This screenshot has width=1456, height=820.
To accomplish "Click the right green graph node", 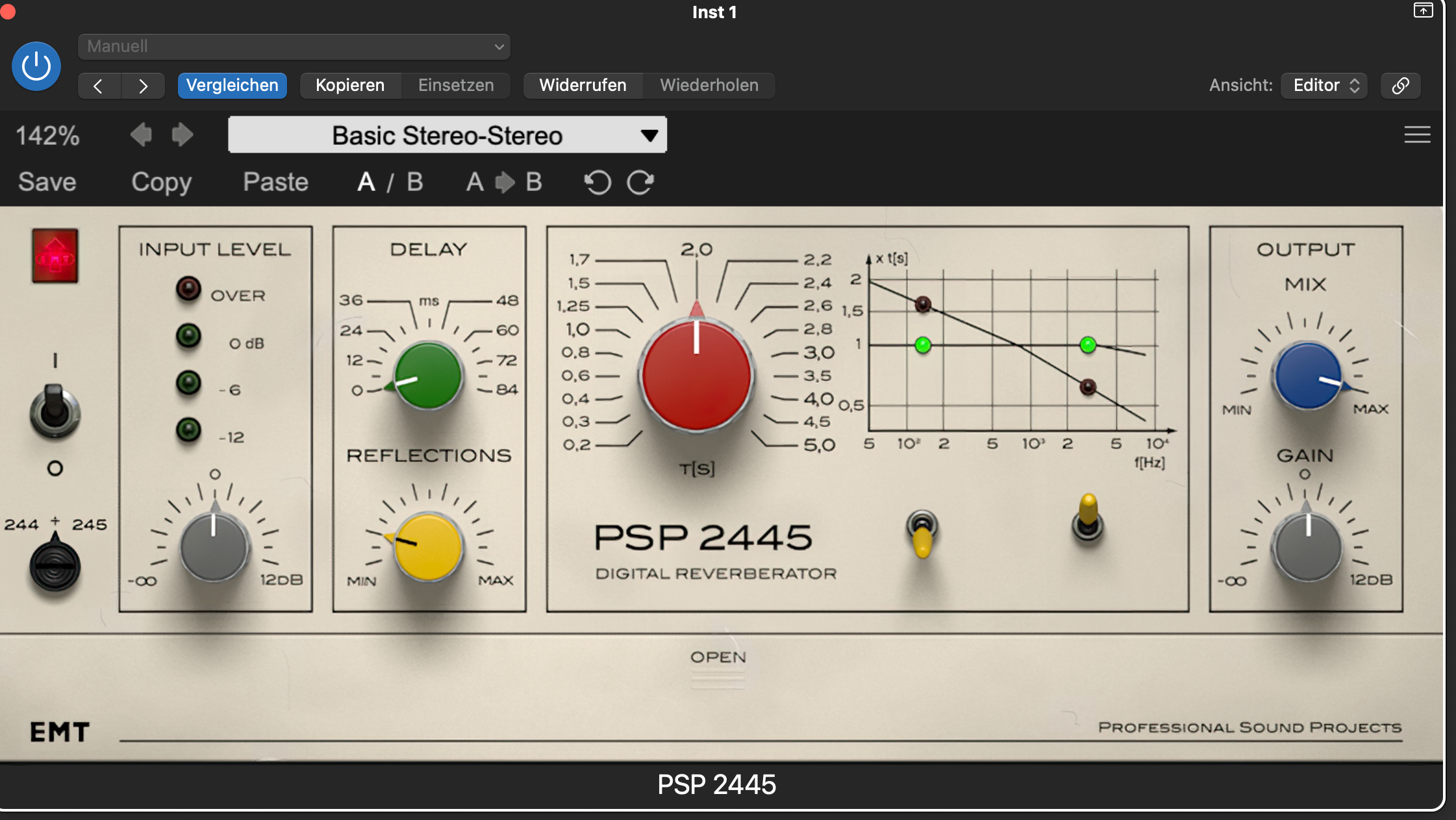I will [1088, 345].
